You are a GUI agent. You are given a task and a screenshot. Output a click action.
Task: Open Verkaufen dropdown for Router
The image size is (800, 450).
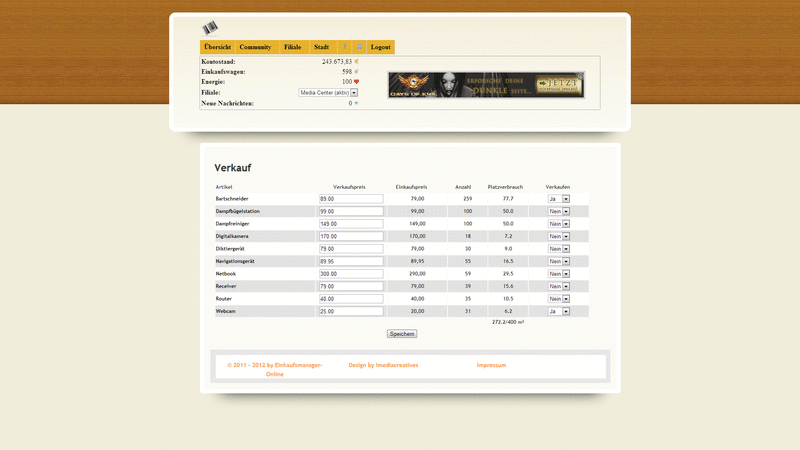(559, 299)
